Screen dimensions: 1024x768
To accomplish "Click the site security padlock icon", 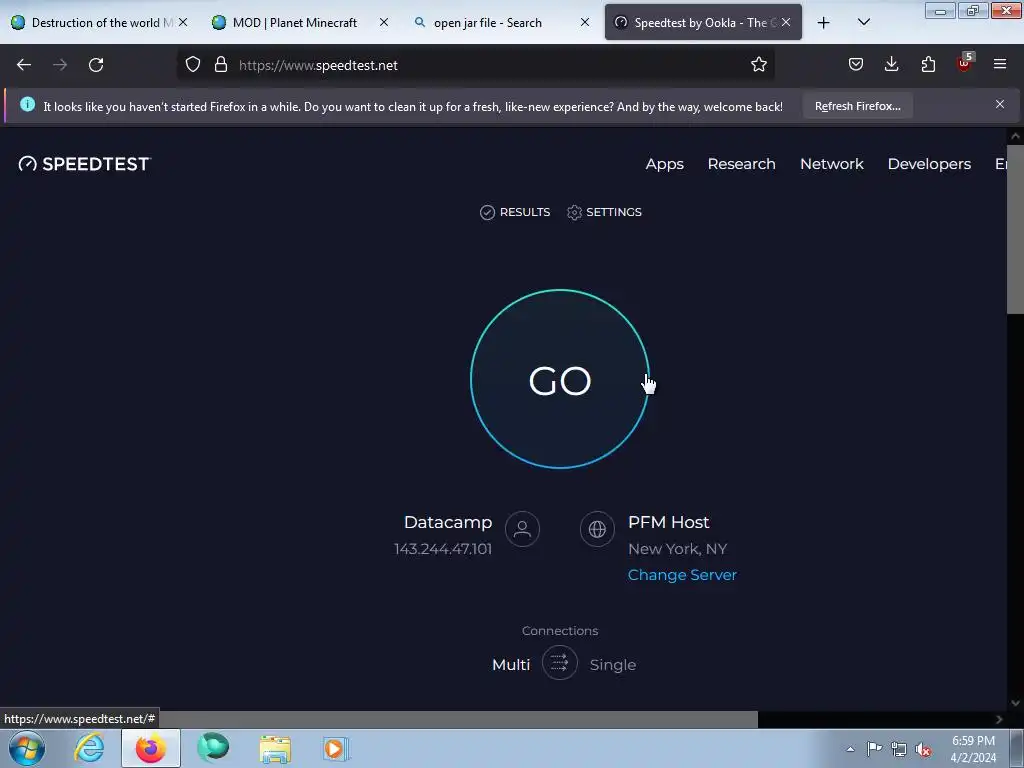I will point(221,64).
